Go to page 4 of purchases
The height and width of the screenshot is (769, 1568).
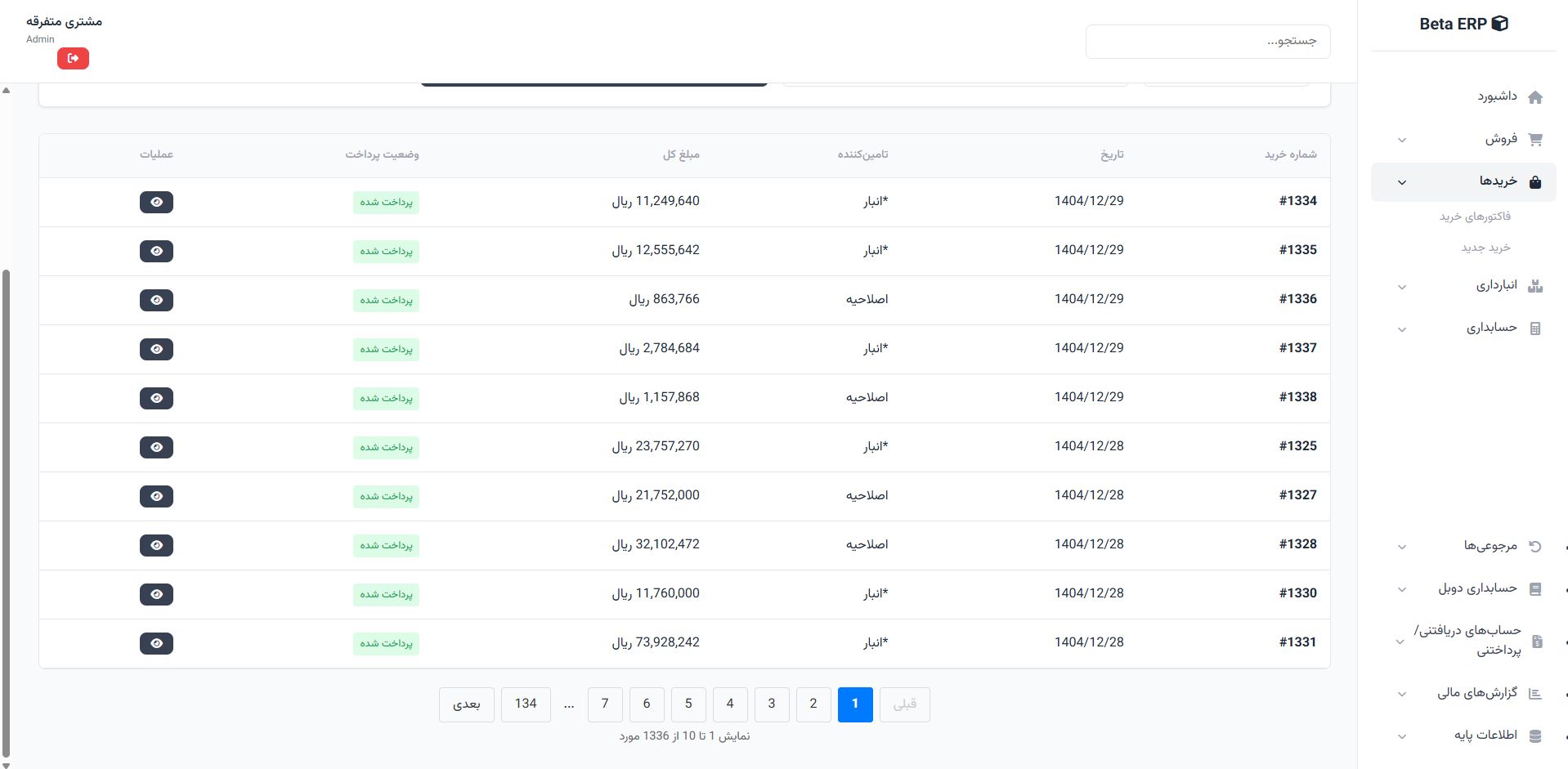(x=730, y=704)
